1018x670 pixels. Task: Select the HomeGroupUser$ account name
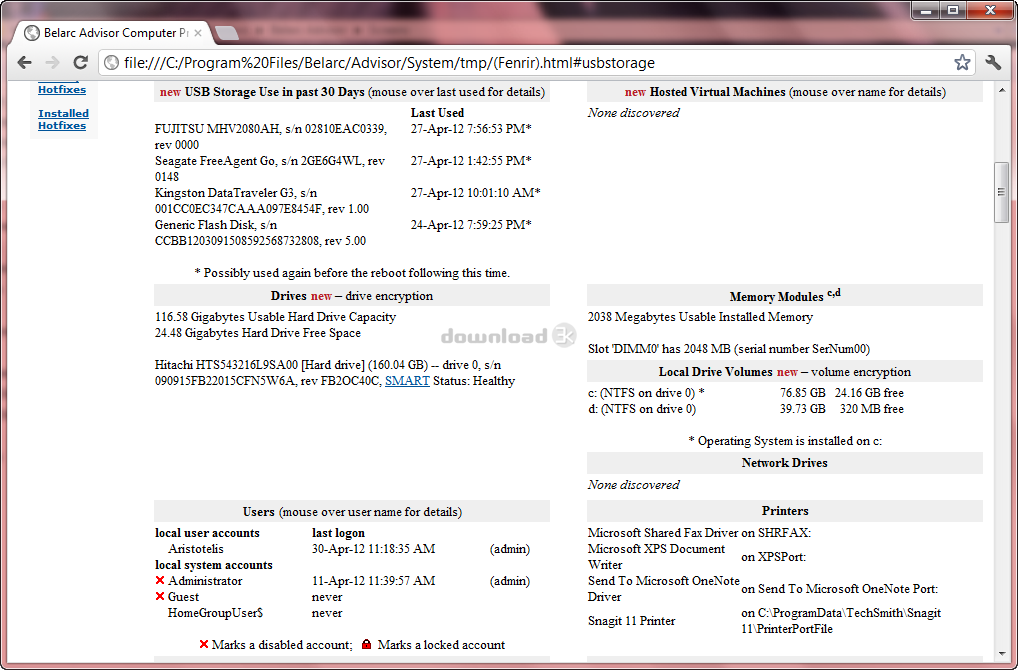tap(215, 613)
